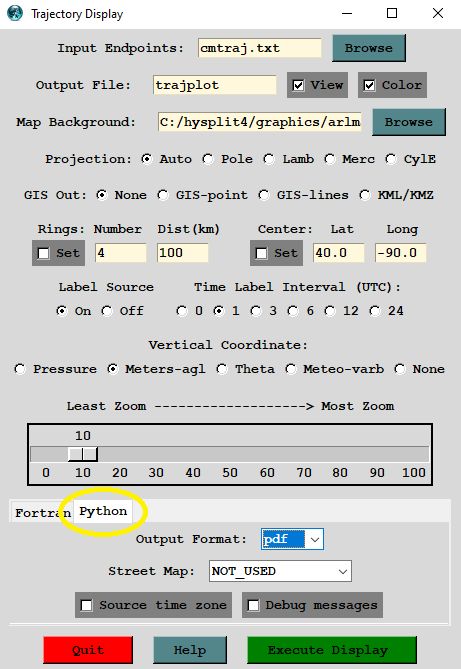This screenshot has width=461, height=669.
Task: Select Pressure vertical coordinate
Action: (20, 369)
